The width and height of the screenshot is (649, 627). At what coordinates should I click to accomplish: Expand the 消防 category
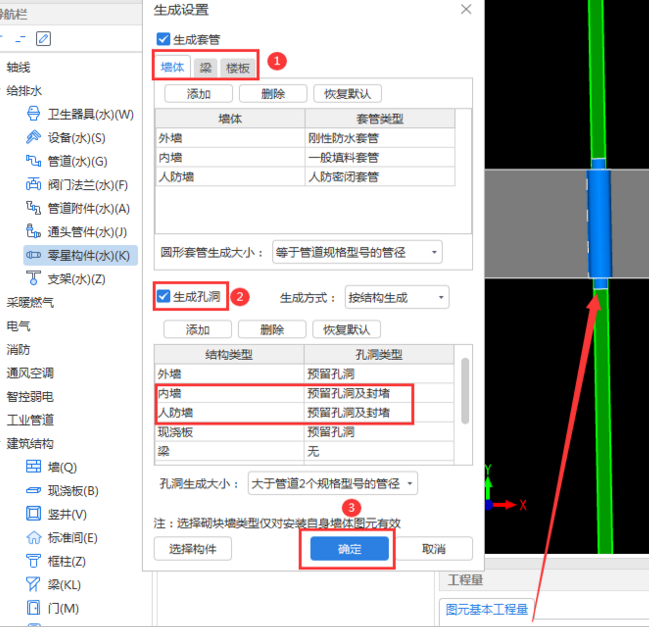tap(18, 349)
